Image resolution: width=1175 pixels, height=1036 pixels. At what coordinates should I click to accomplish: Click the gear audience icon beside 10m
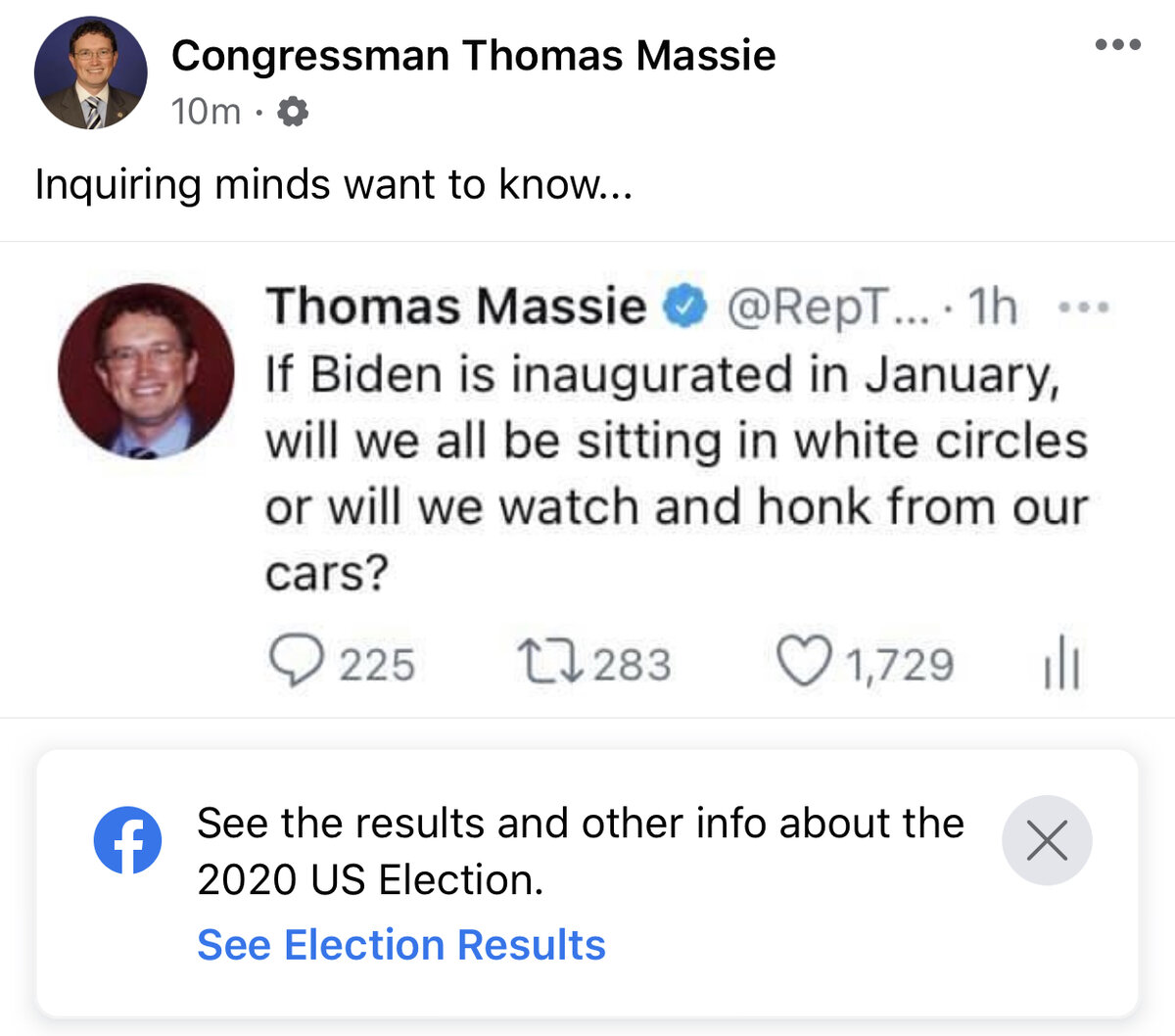292,112
